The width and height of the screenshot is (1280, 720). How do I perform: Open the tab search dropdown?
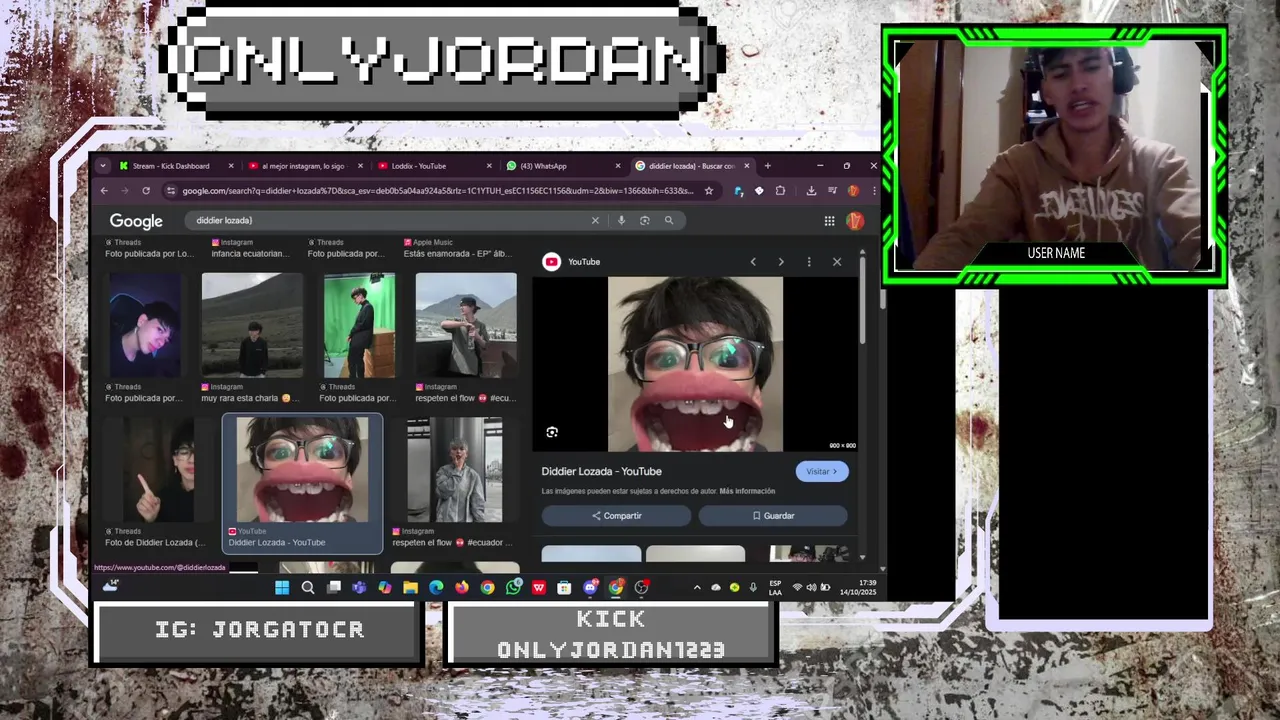coord(104,166)
